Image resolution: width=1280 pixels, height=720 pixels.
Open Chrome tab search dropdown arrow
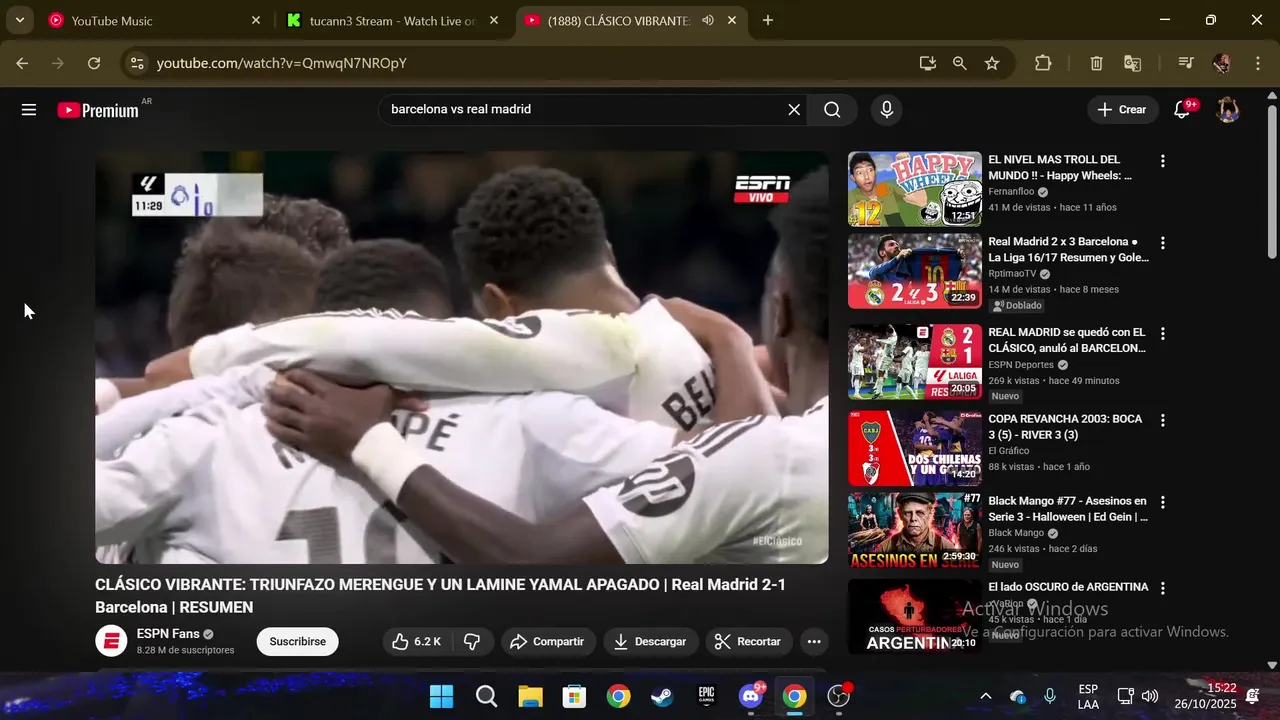19,20
